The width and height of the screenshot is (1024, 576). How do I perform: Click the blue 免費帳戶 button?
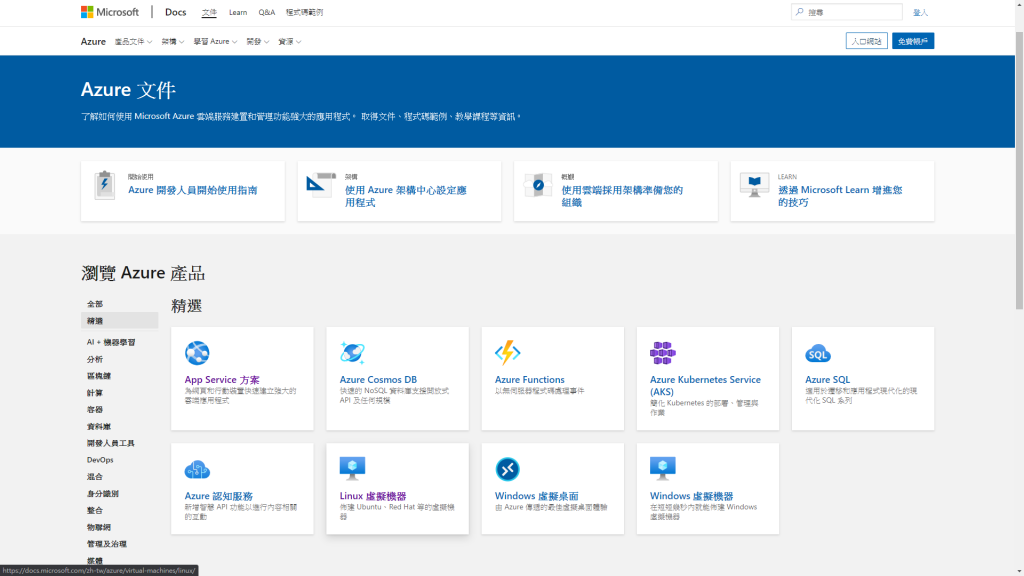pos(912,41)
